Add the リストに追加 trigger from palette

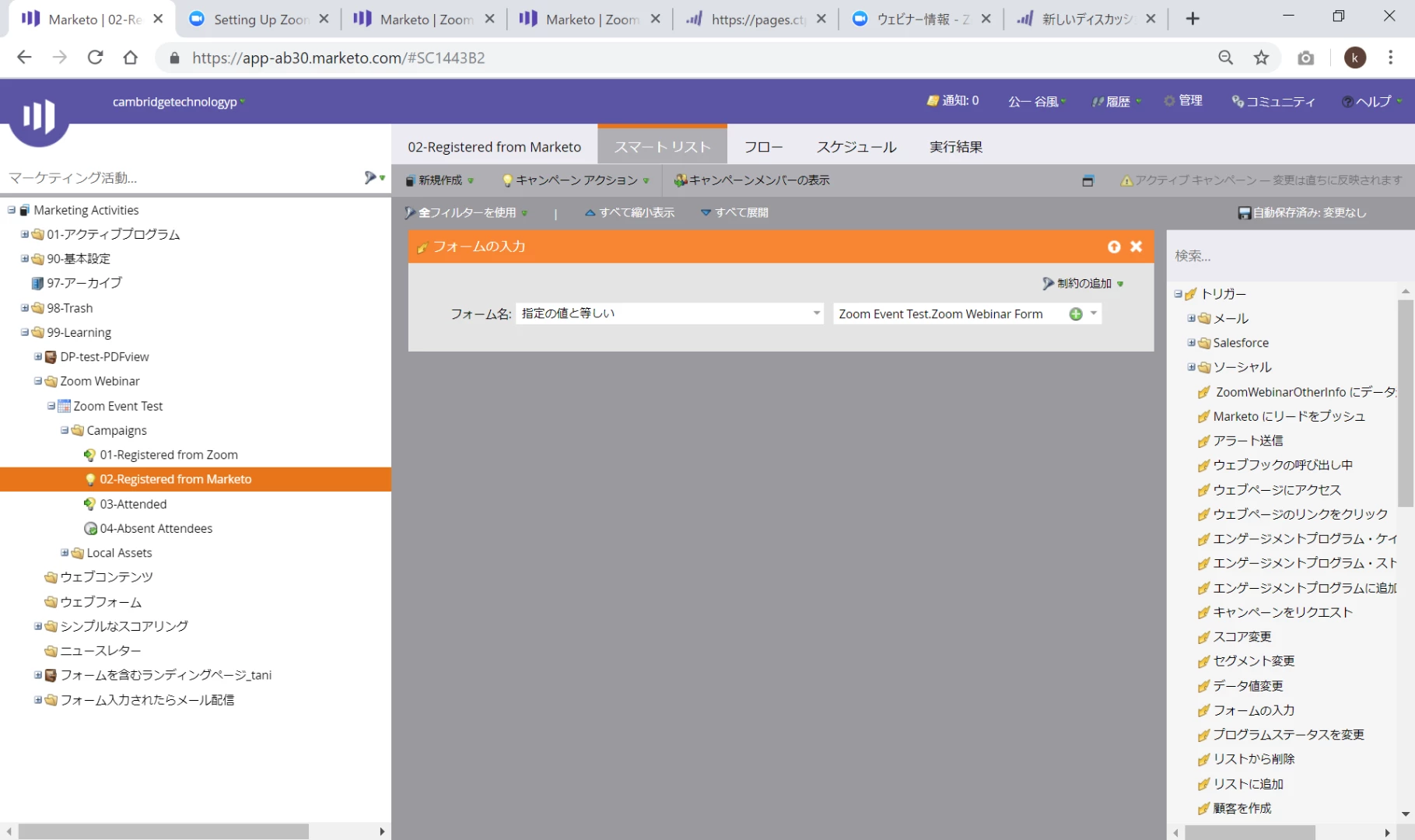pyautogui.click(x=1248, y=784)
